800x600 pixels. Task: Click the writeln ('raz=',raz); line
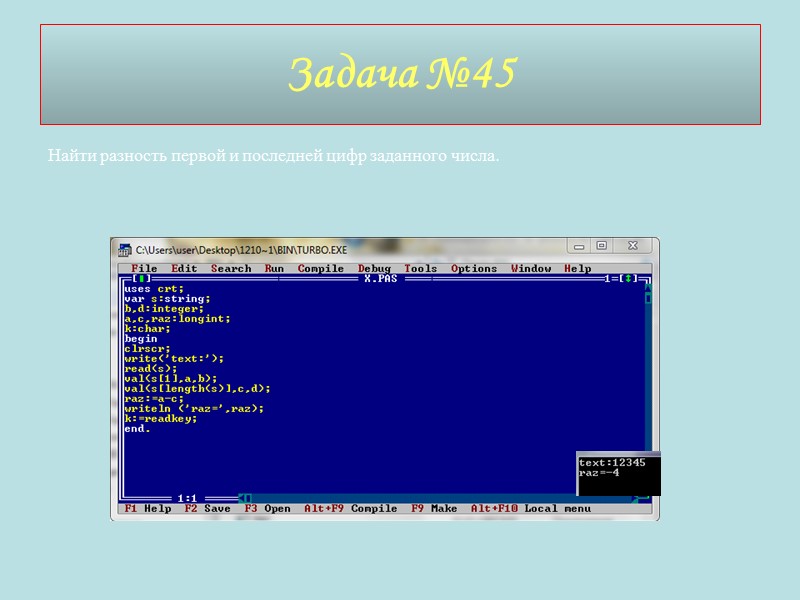(194, 409)
